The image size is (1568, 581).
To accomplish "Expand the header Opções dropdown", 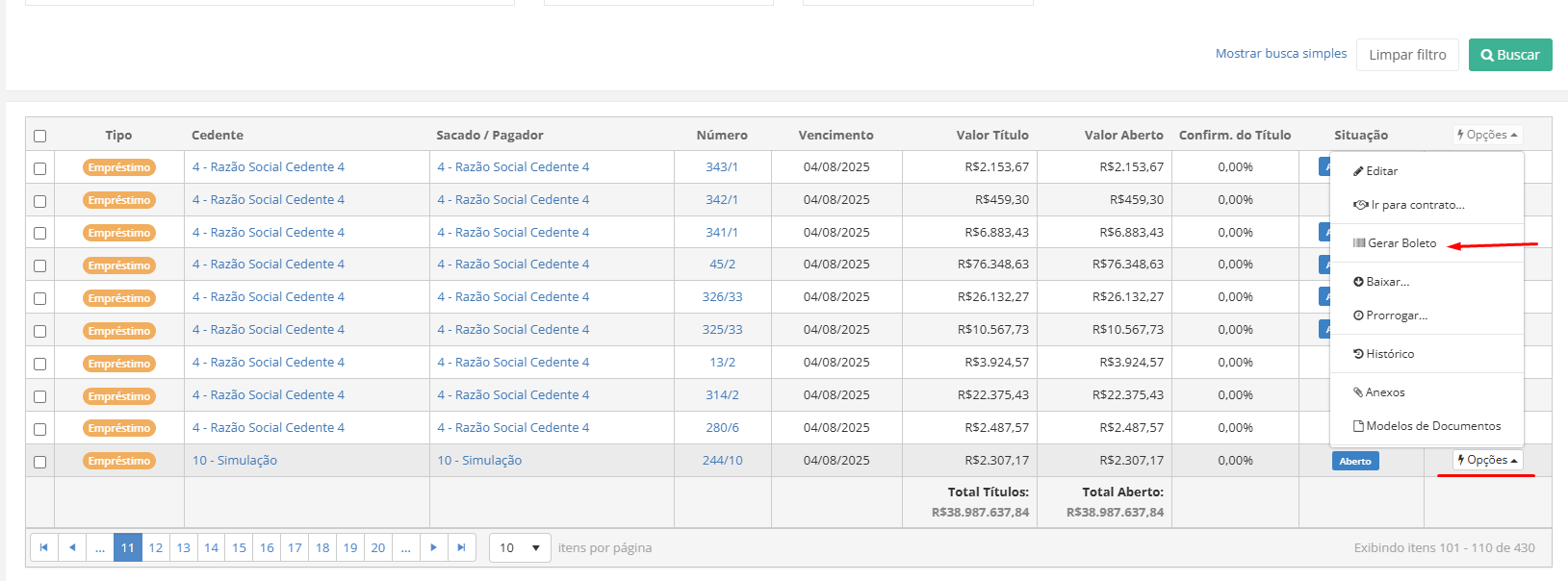I will pyautogui.click(x=1487, y=136).
